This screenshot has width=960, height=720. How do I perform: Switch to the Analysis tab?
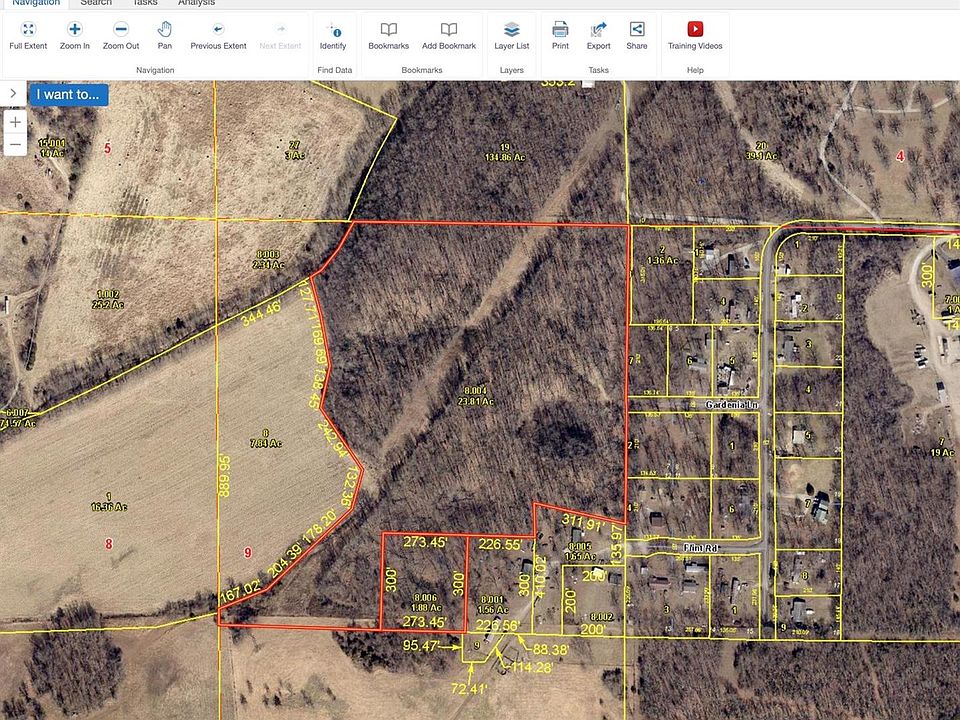tap(197, 3)
